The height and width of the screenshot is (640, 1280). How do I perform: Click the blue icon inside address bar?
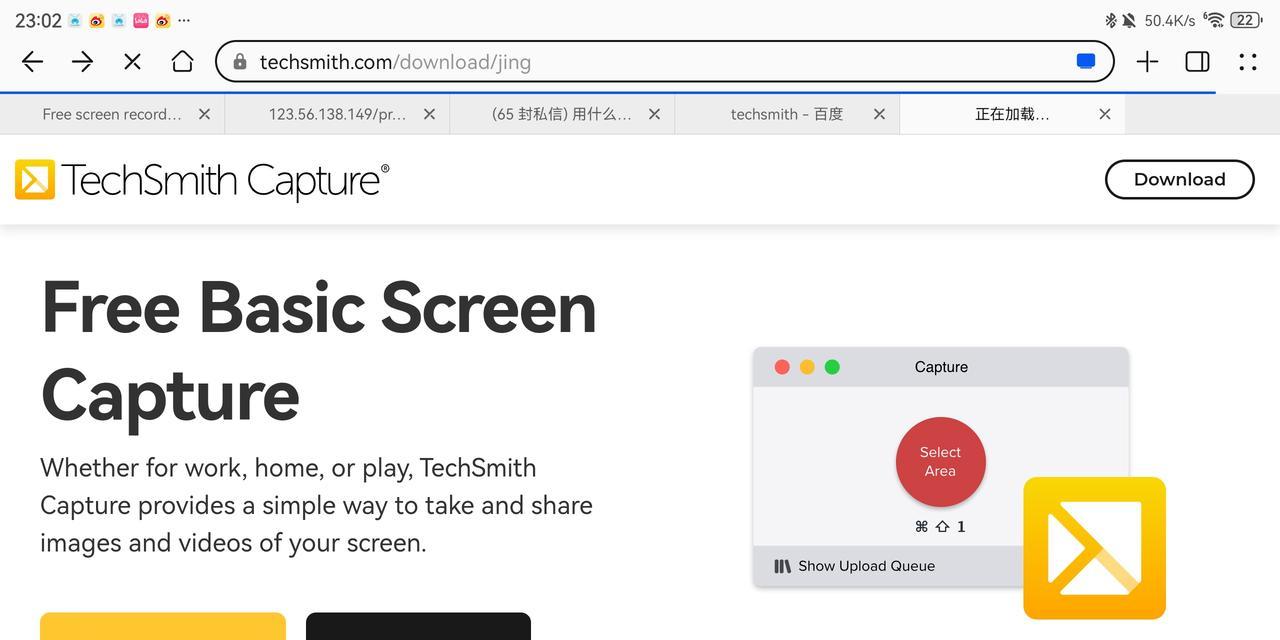1085,61
